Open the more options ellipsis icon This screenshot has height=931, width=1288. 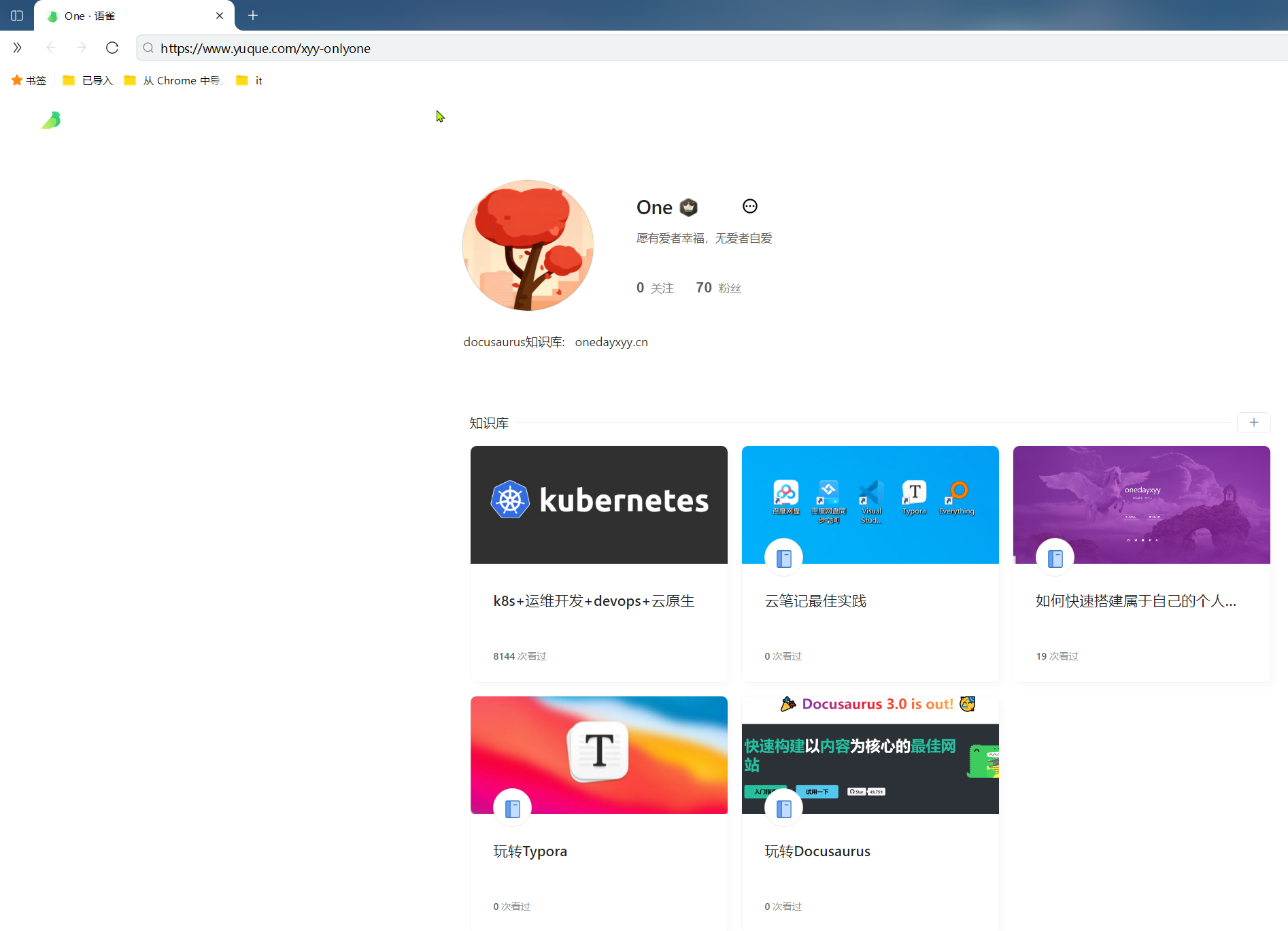(x=749, y=206)
